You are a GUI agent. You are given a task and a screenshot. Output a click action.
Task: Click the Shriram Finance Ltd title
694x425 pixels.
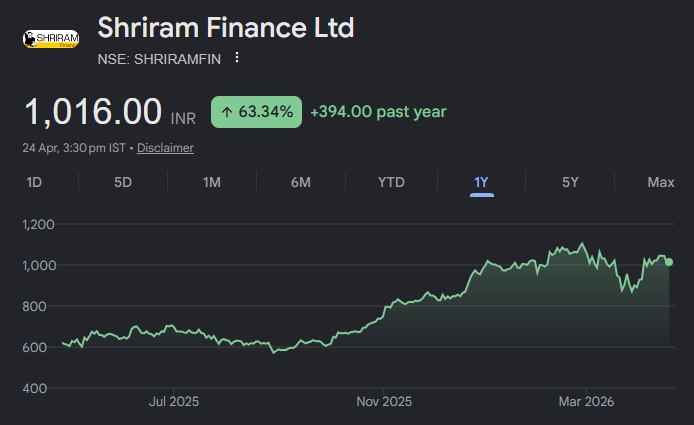pos(226,27)
